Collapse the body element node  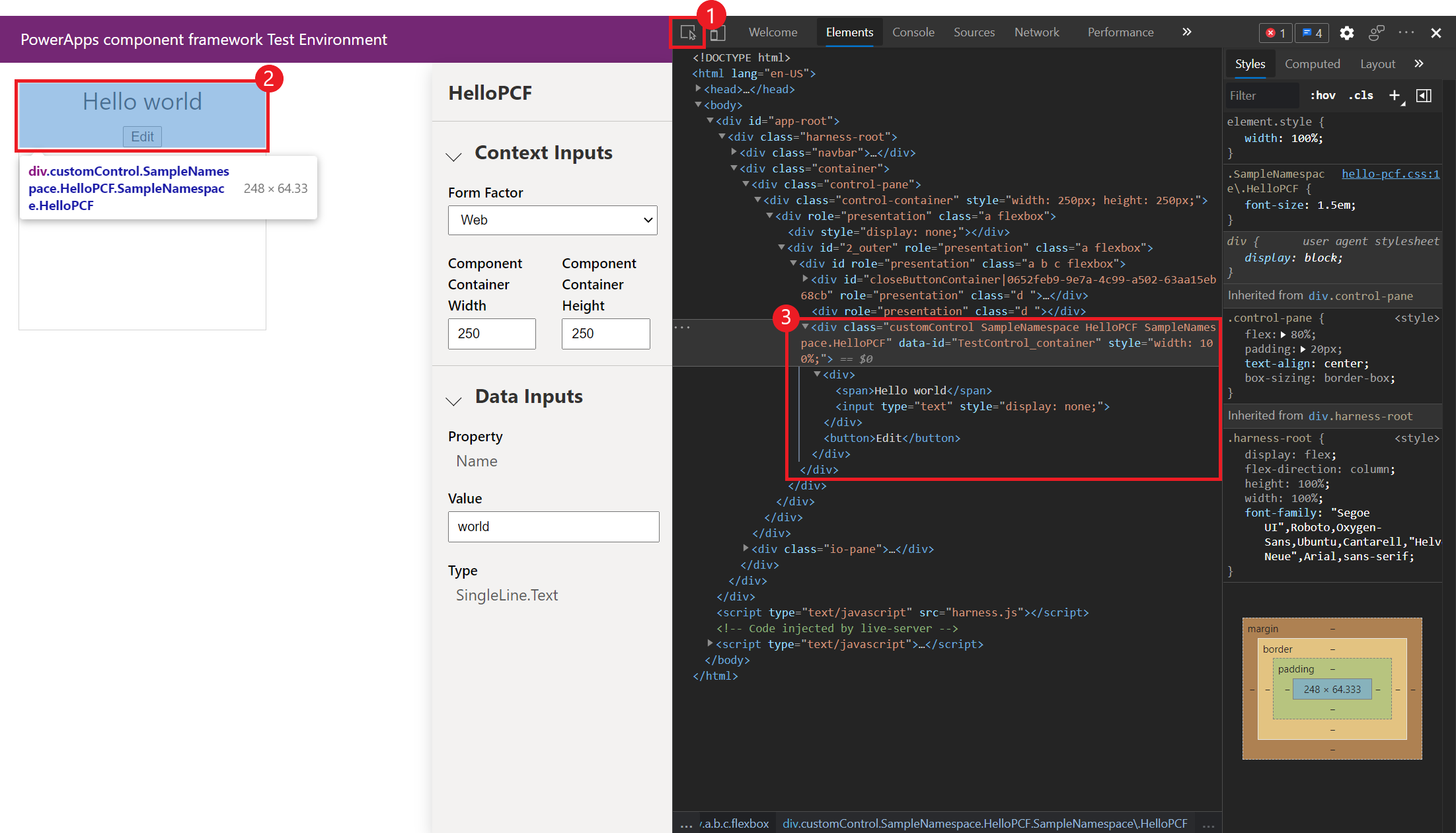point(698,104)
